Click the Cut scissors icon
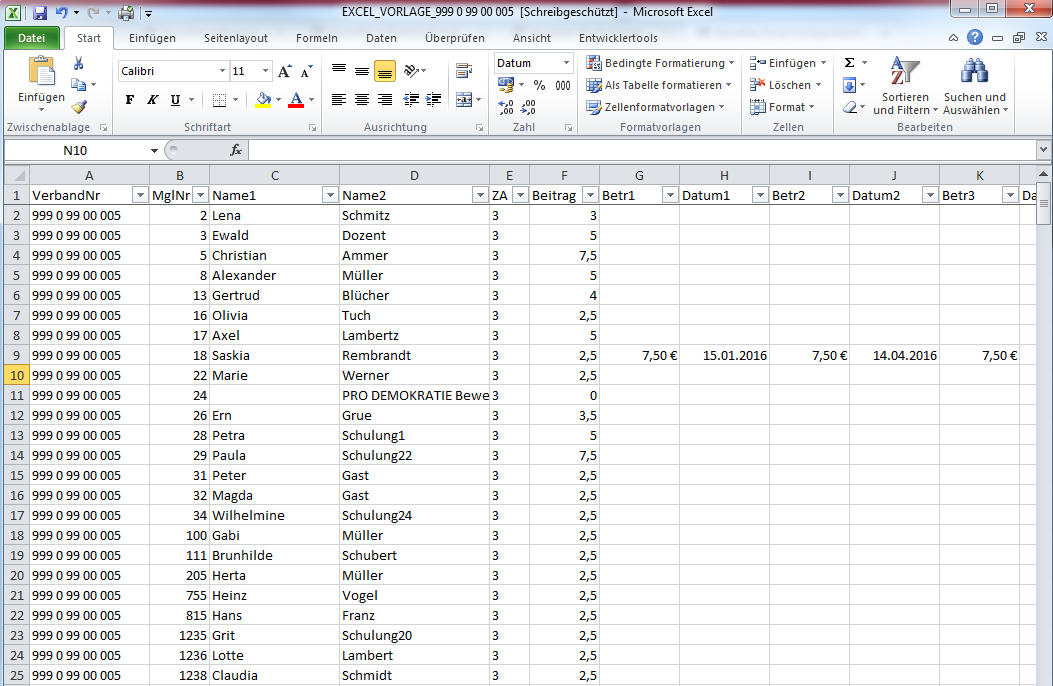This screenshot has width=1053, height=686. tap(78, 63)
